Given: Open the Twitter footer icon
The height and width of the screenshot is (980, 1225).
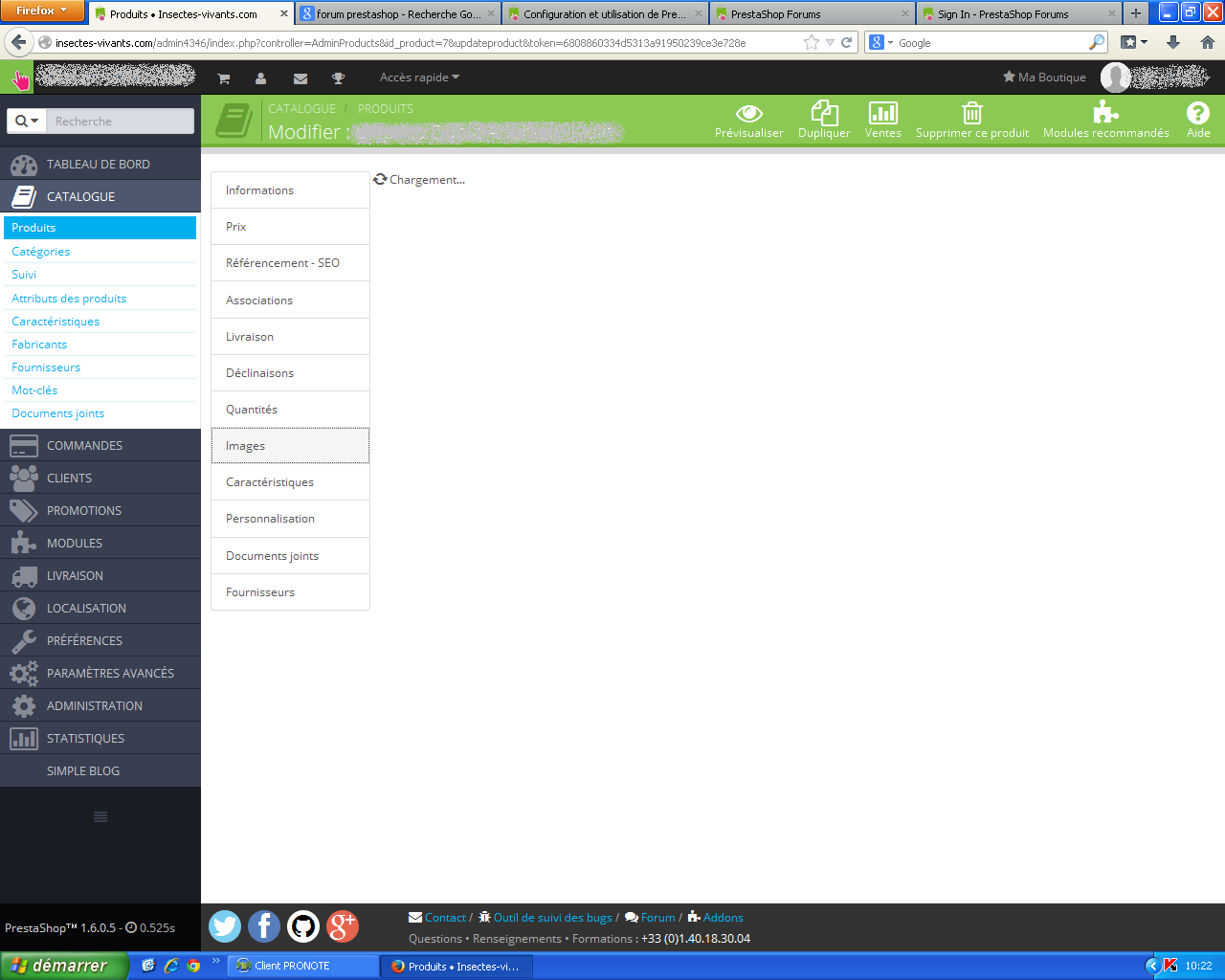Looking at the screenshot, I should tap(225, 926).
